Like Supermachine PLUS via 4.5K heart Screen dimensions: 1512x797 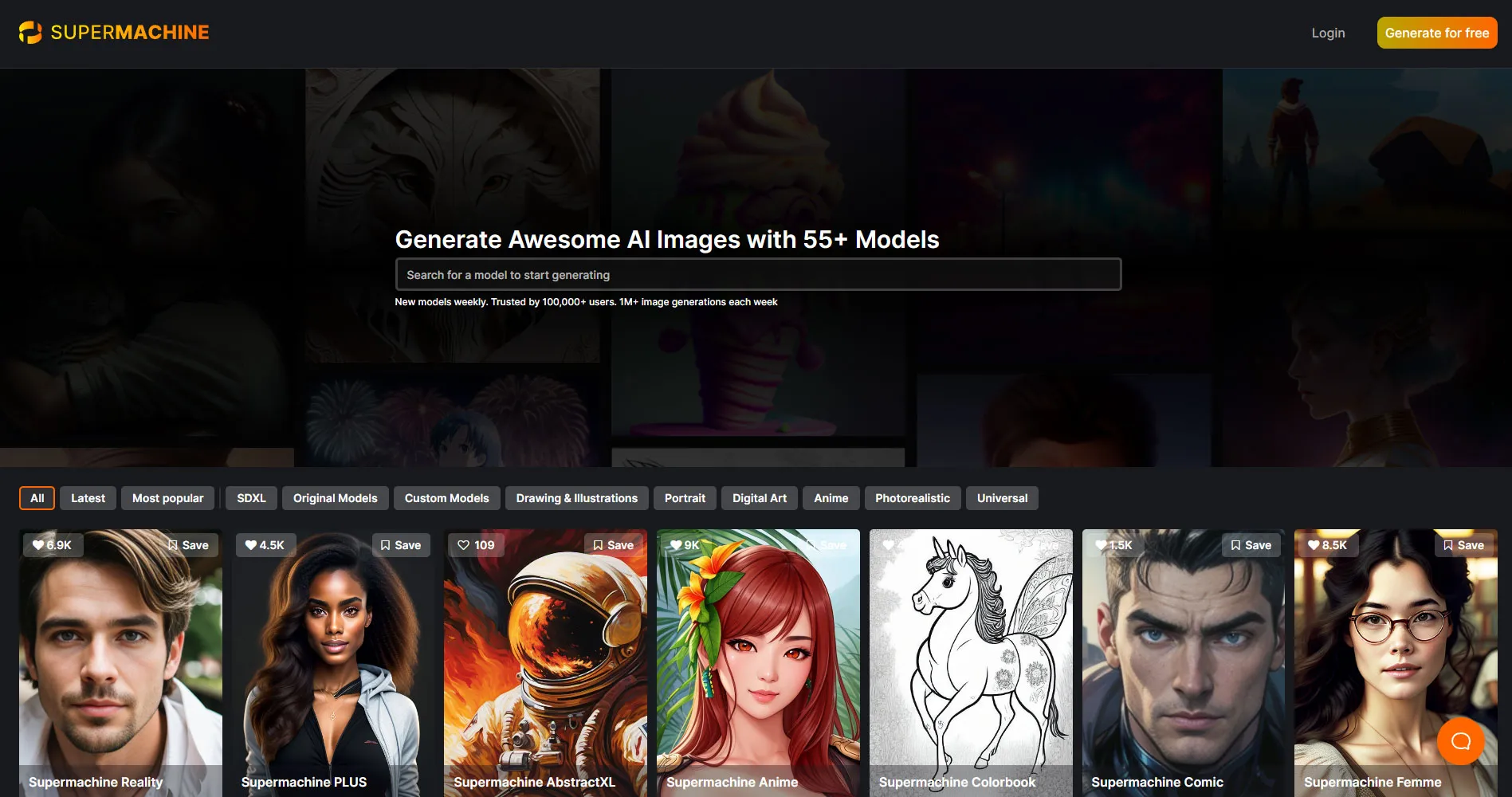click(265, 545)
